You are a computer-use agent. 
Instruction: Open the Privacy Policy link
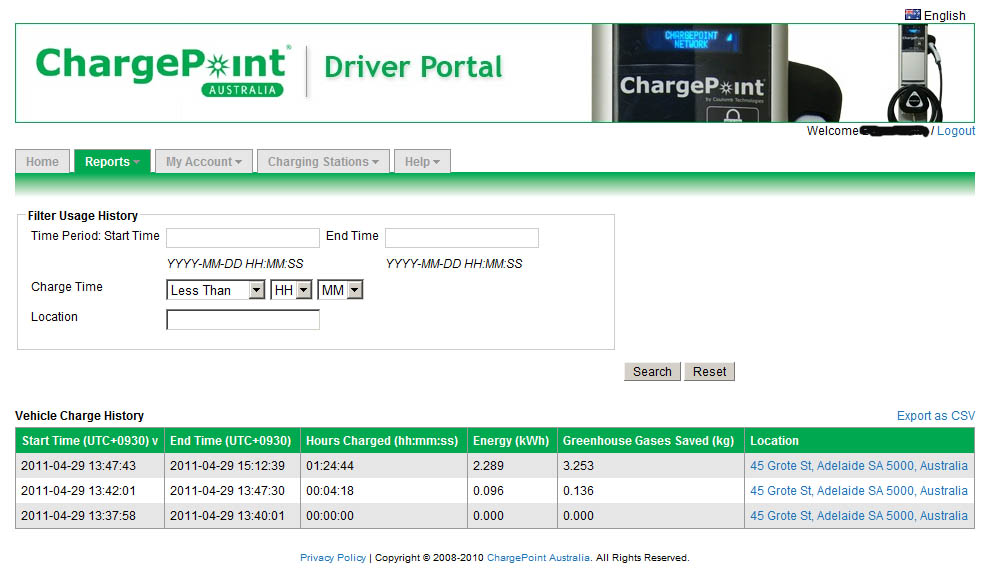coord(332,558)
